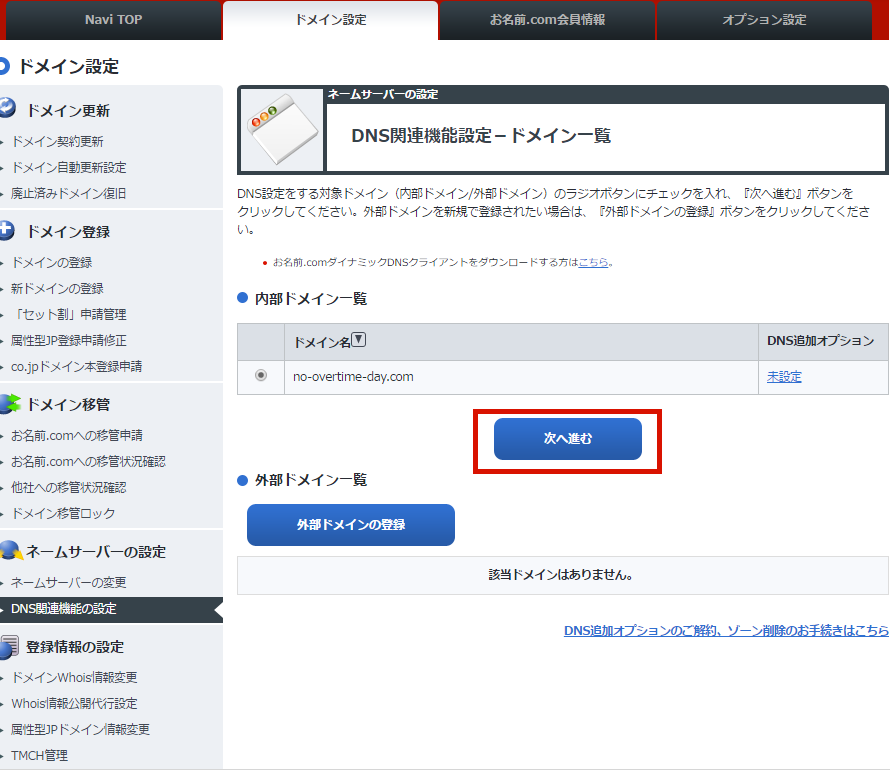Open 属性型JPドメイン情報変更 in sidebar
Screen dimensions: 890x770
80,730
